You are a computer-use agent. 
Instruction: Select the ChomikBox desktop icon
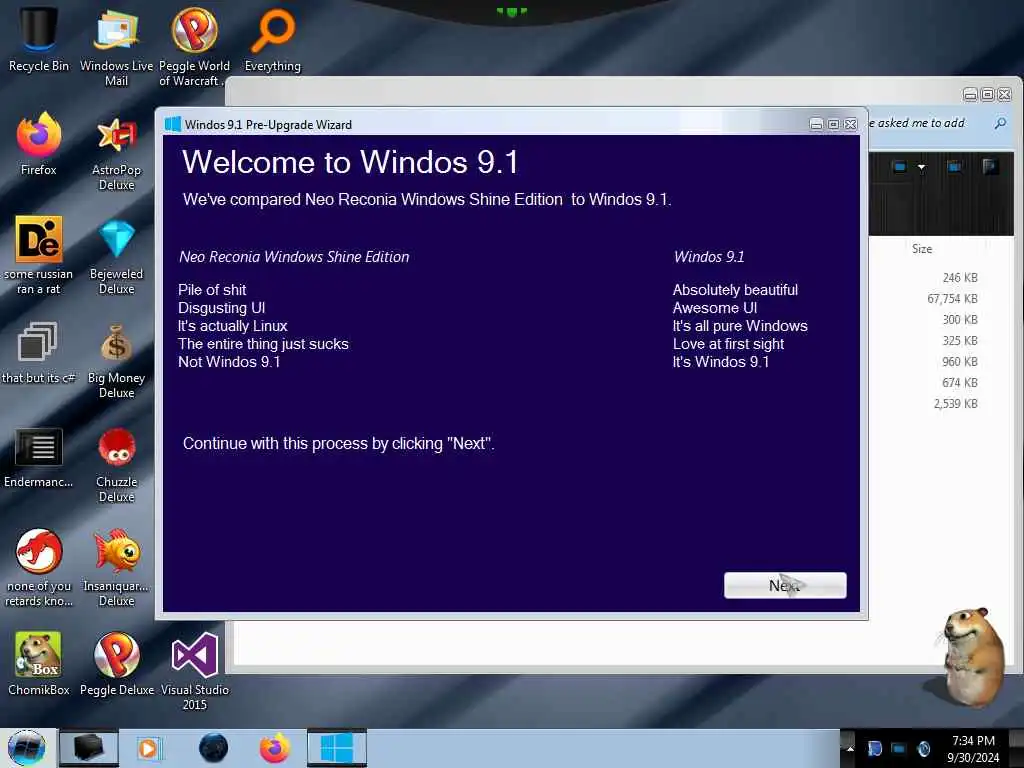point(39,663)
